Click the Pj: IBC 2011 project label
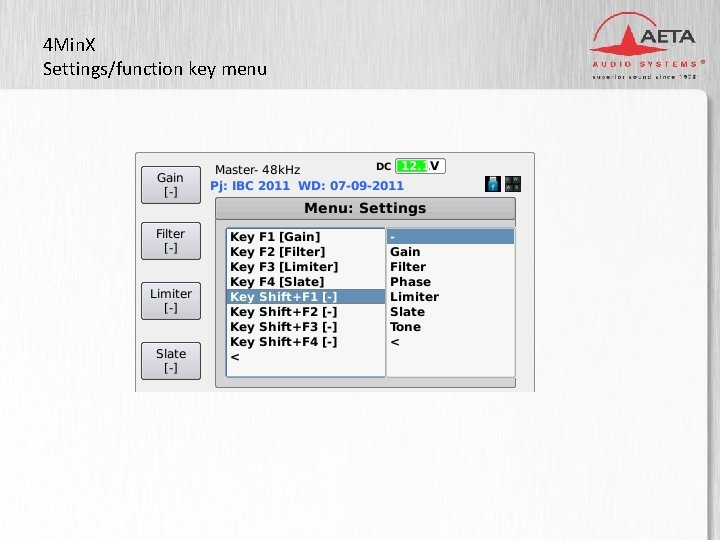This screenshot has width=720, height=540. click(x=250, y=186)
